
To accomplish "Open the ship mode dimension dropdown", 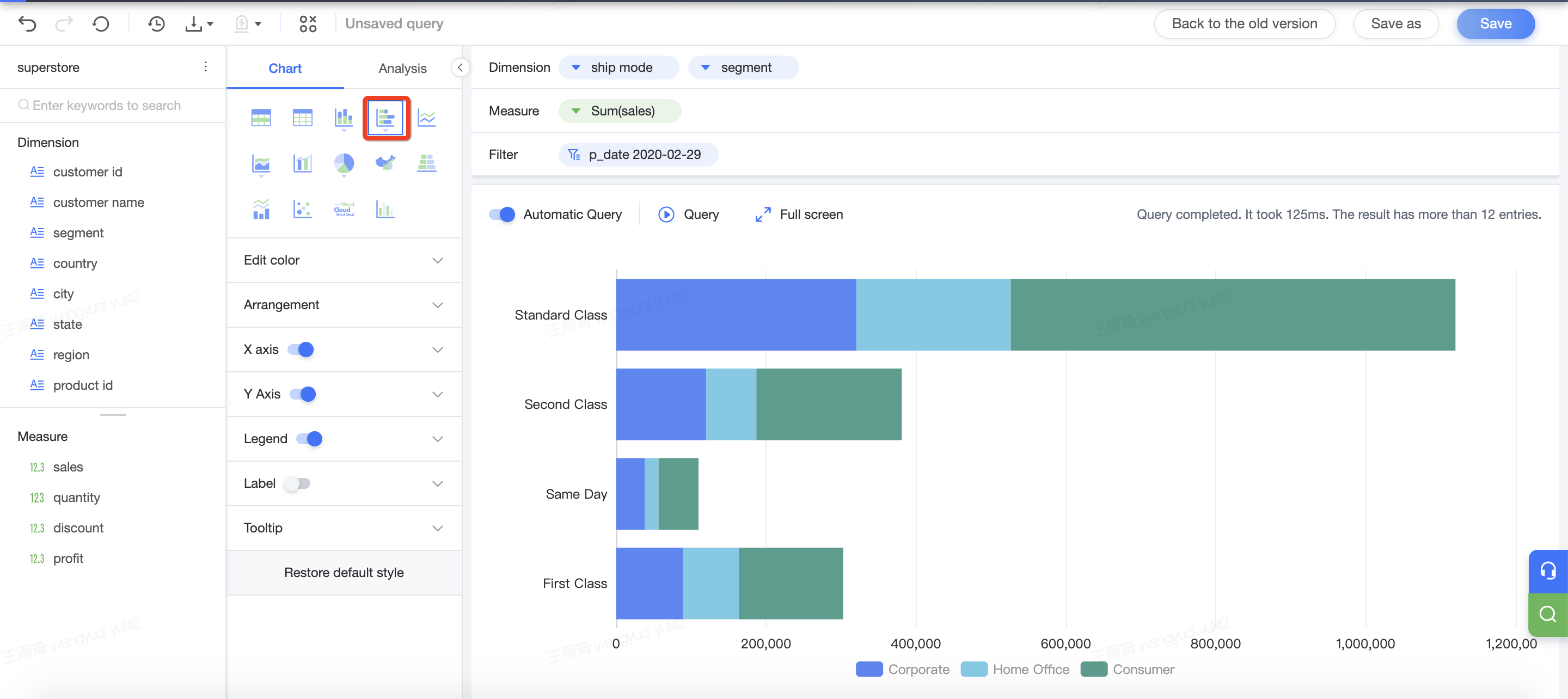I will [576, 68].
